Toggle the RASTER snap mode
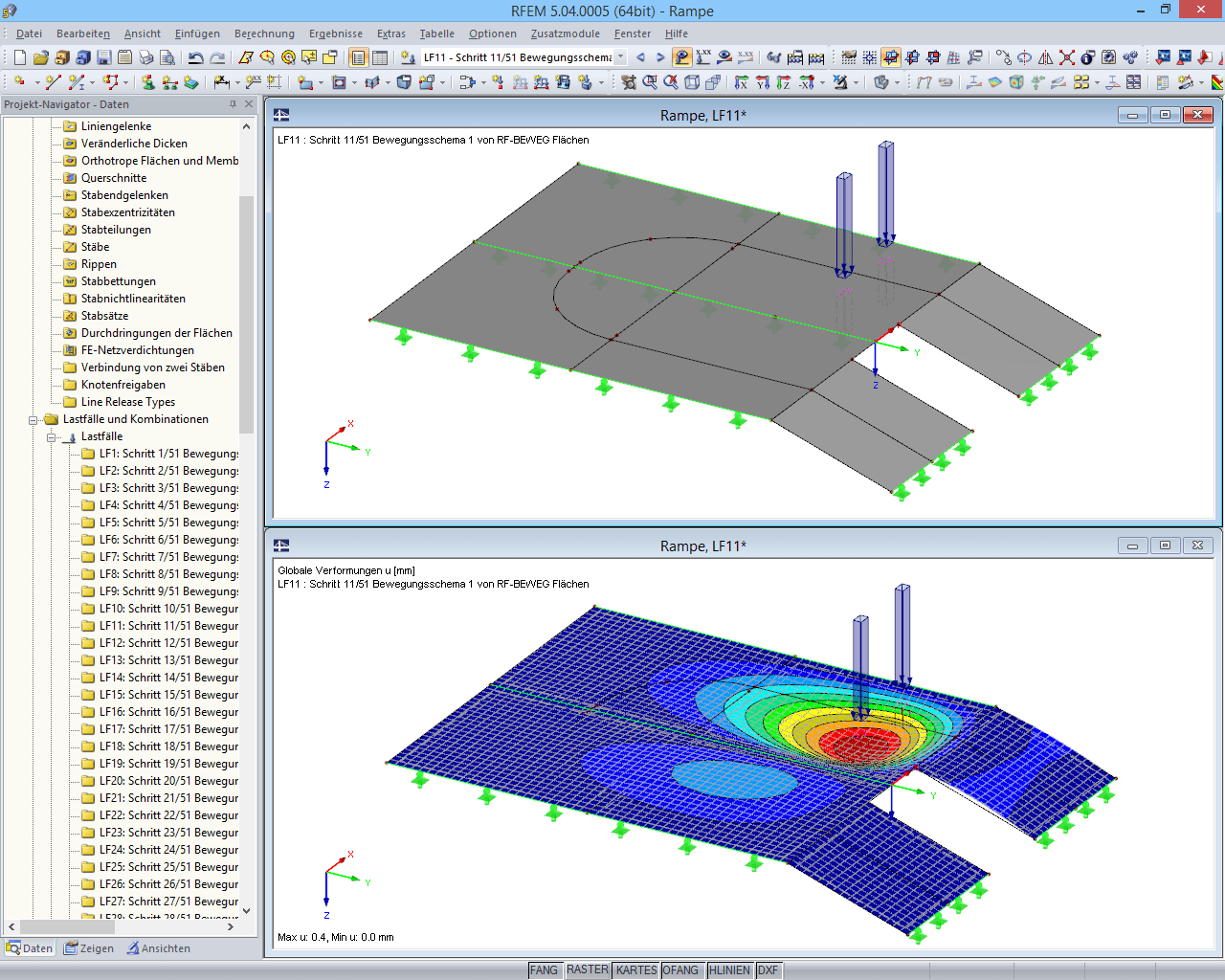The width and height of the screenshot is (1225, 980). tap(588, 969)
